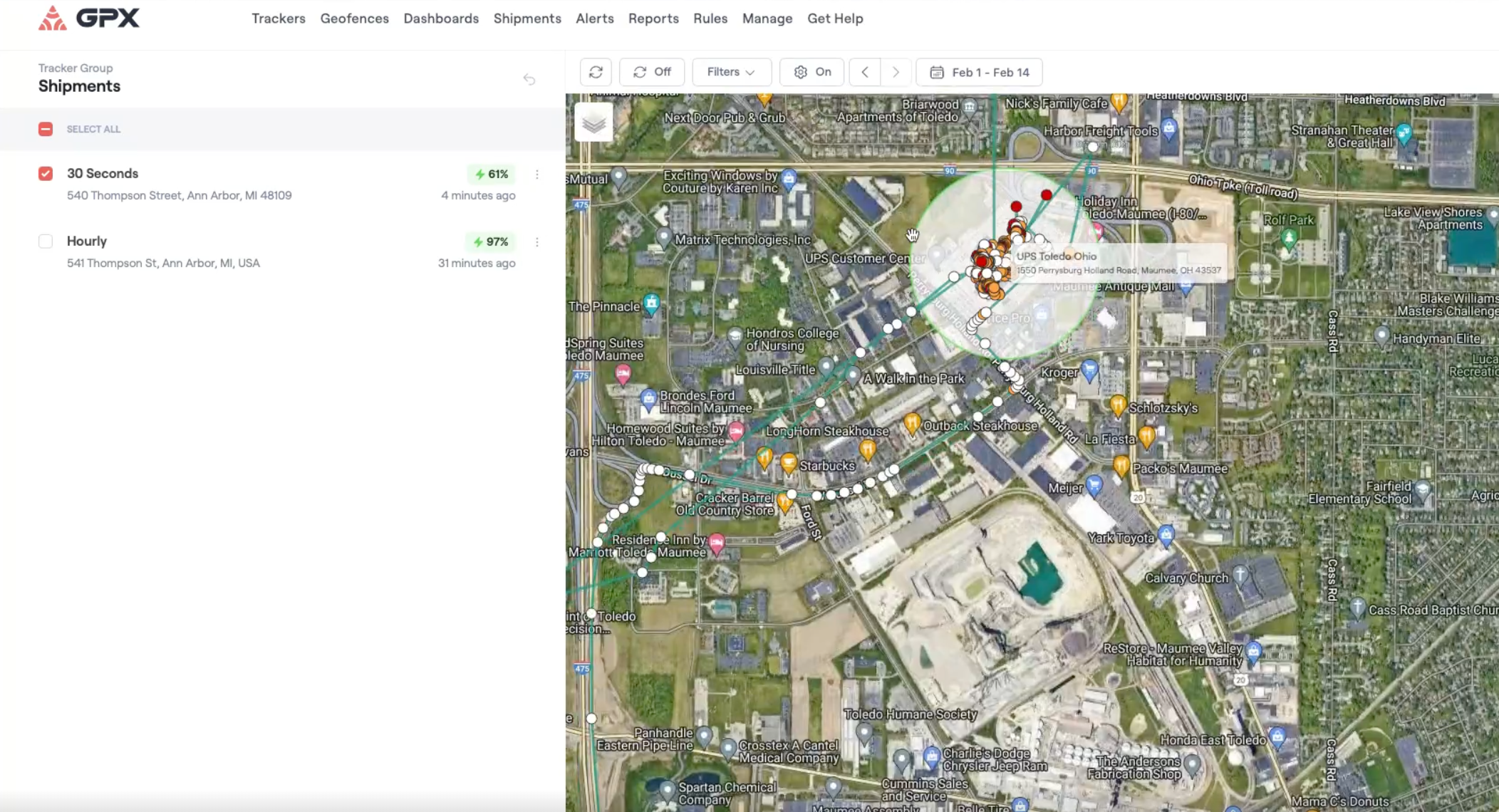Viewport: 1499px width, 812px height.
Task: Refresh the map data
Action: (596, 72)
